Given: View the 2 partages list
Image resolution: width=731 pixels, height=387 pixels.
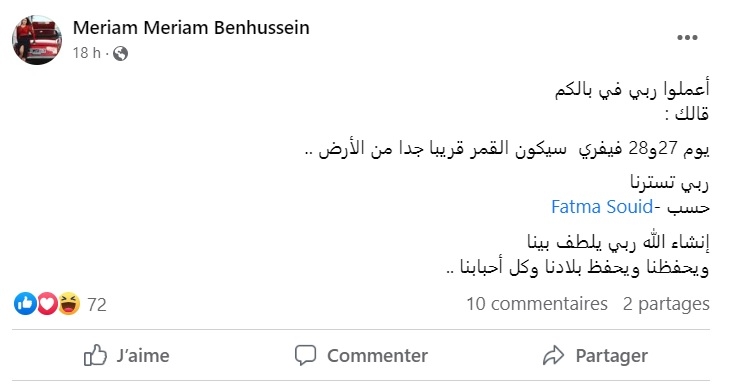Looking at the screenshot, I should pyautogui.click(x=666, y=304).
